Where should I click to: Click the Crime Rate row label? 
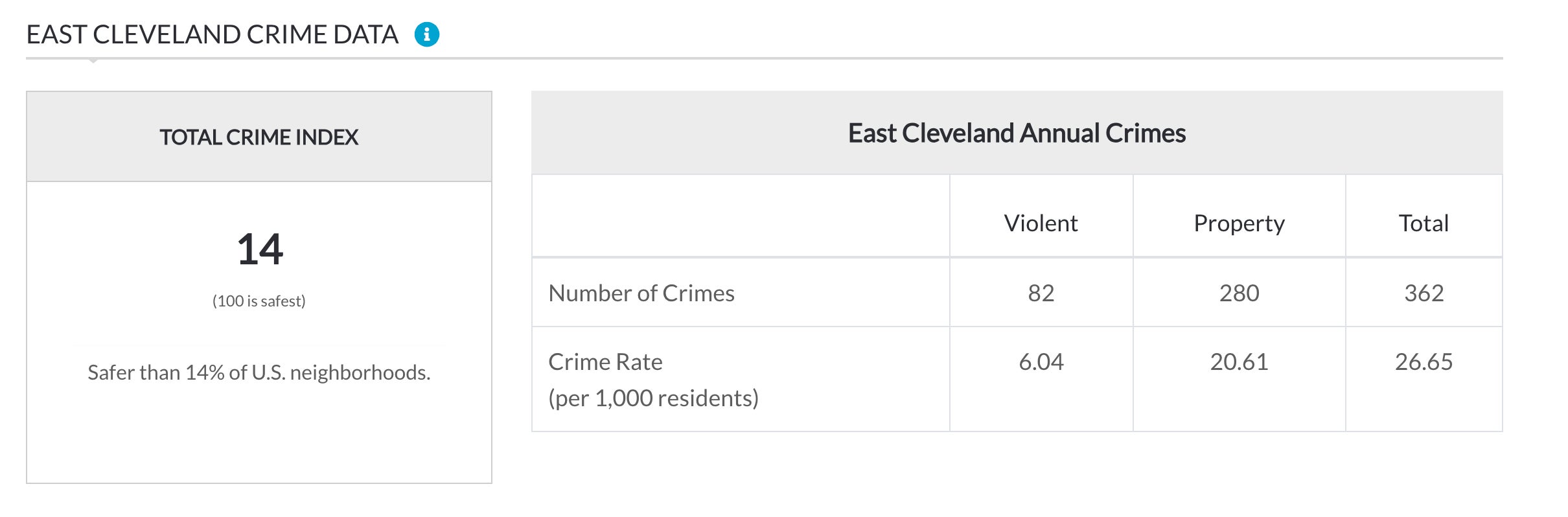click(605, 362)
